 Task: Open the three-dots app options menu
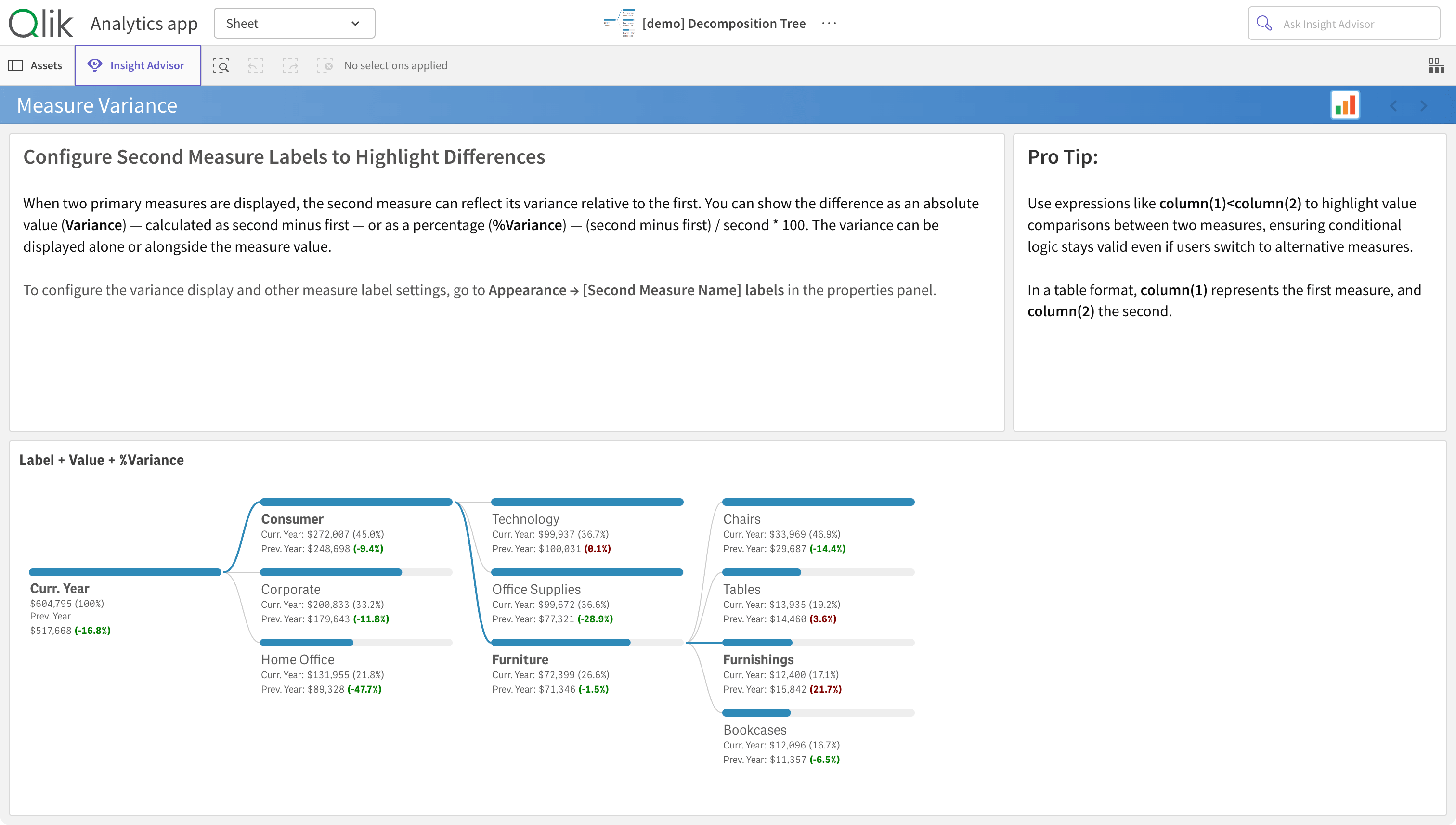[829, 23]
